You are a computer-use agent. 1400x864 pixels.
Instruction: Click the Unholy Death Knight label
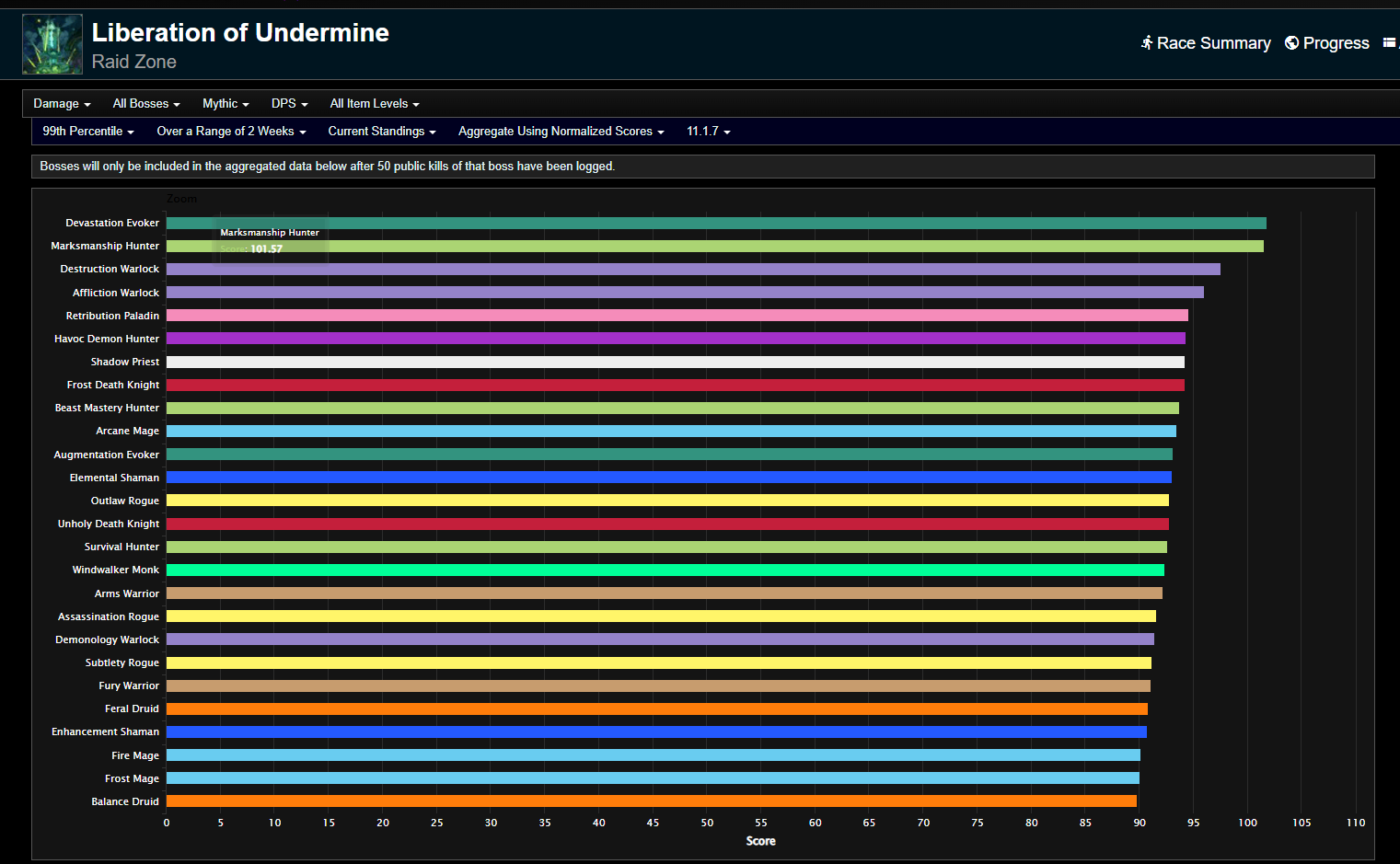(109, 524)
